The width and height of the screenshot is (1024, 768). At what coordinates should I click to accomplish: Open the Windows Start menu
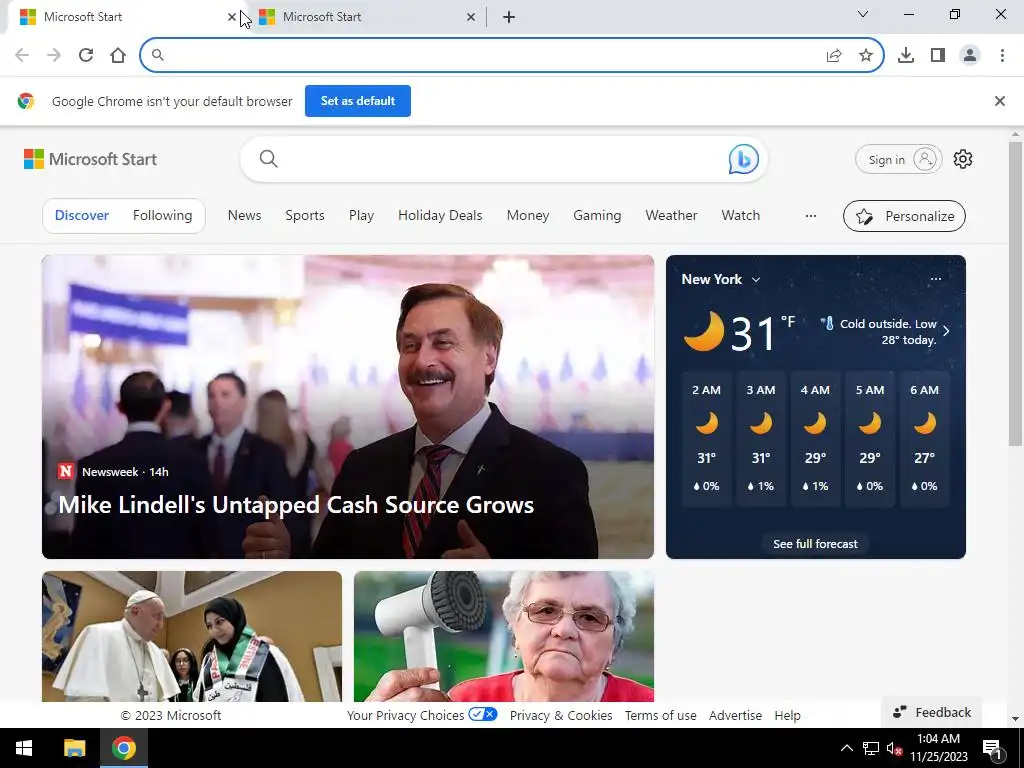24,748
